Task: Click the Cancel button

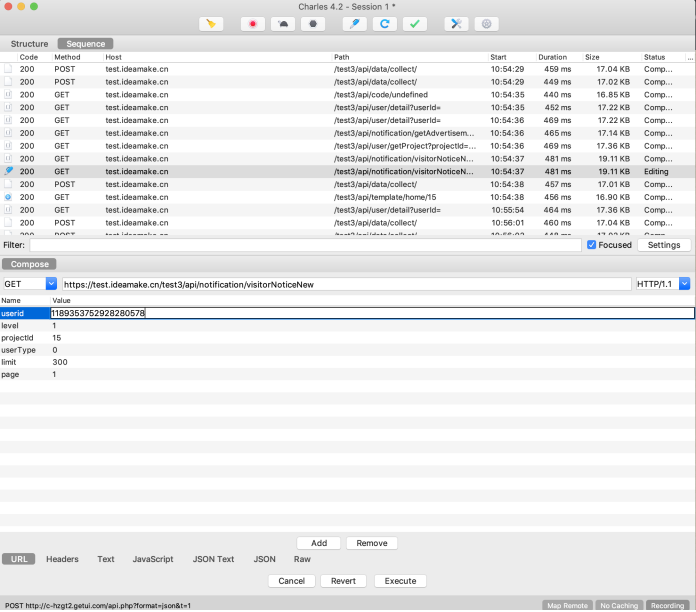Action: tap(292, 581)
